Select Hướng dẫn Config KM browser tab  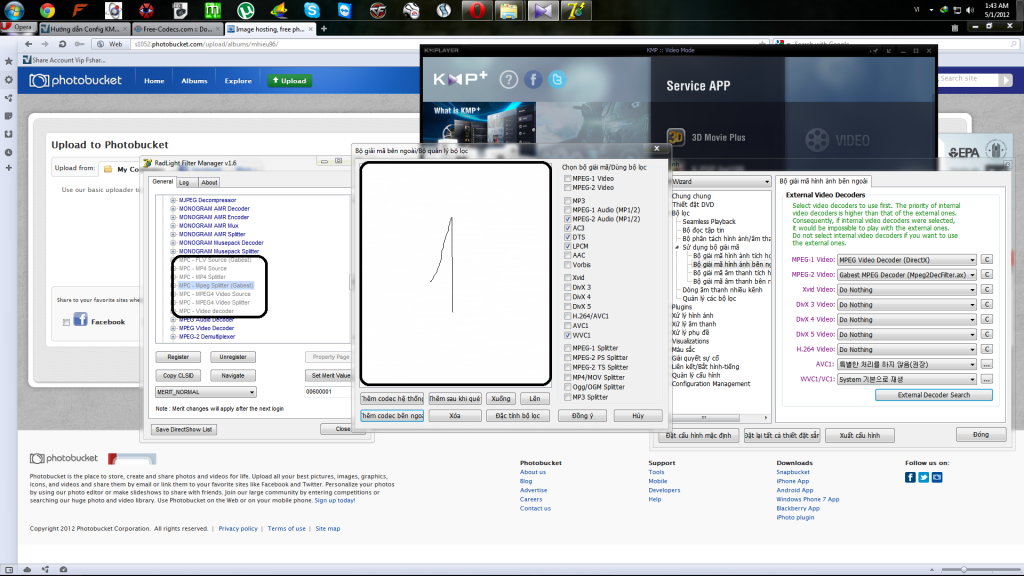[84, 29]
